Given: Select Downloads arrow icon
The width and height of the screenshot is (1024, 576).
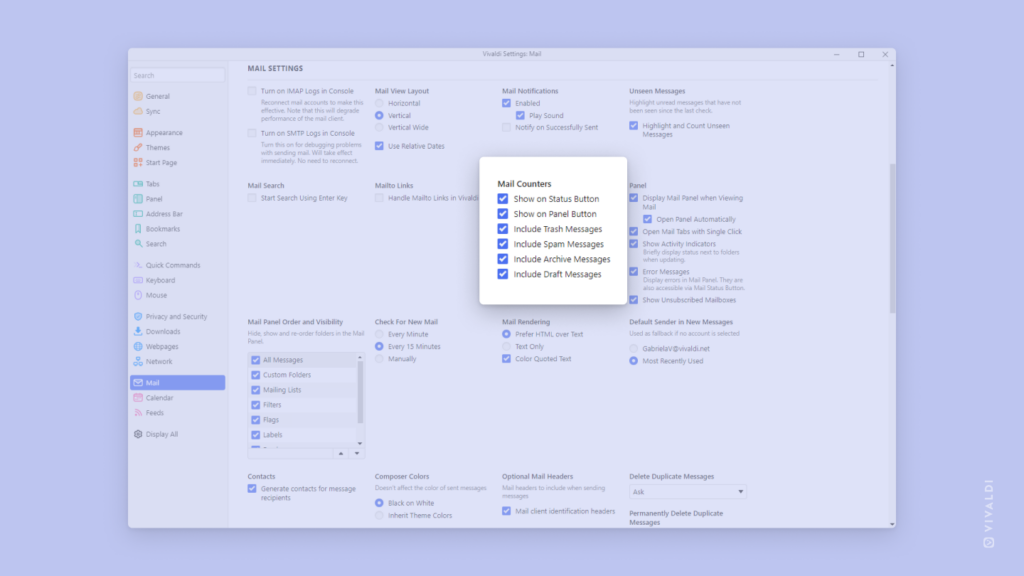Looking at the screenshot, I should point(138,332).
